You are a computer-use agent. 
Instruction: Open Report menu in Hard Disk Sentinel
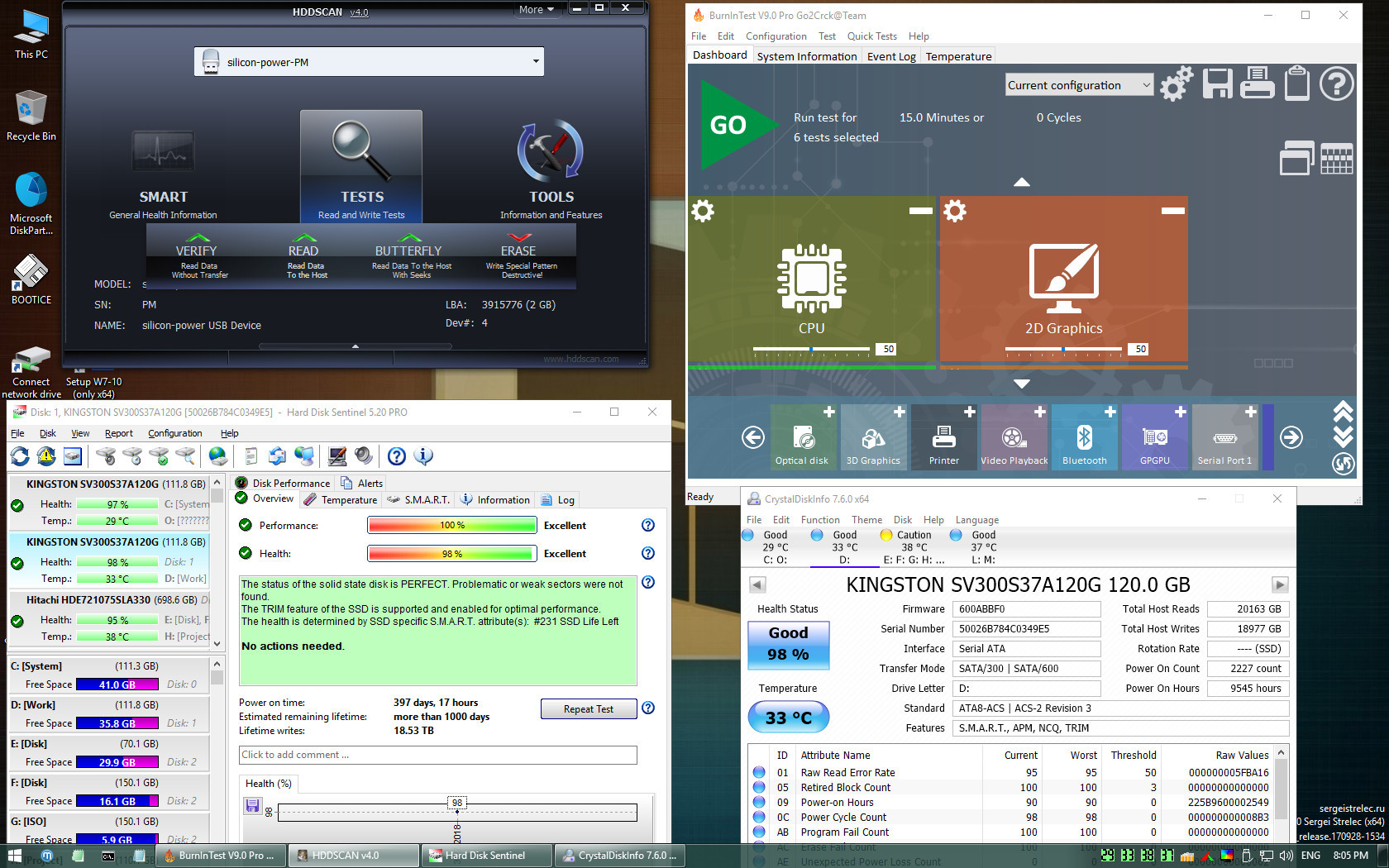tap(118, 433)
